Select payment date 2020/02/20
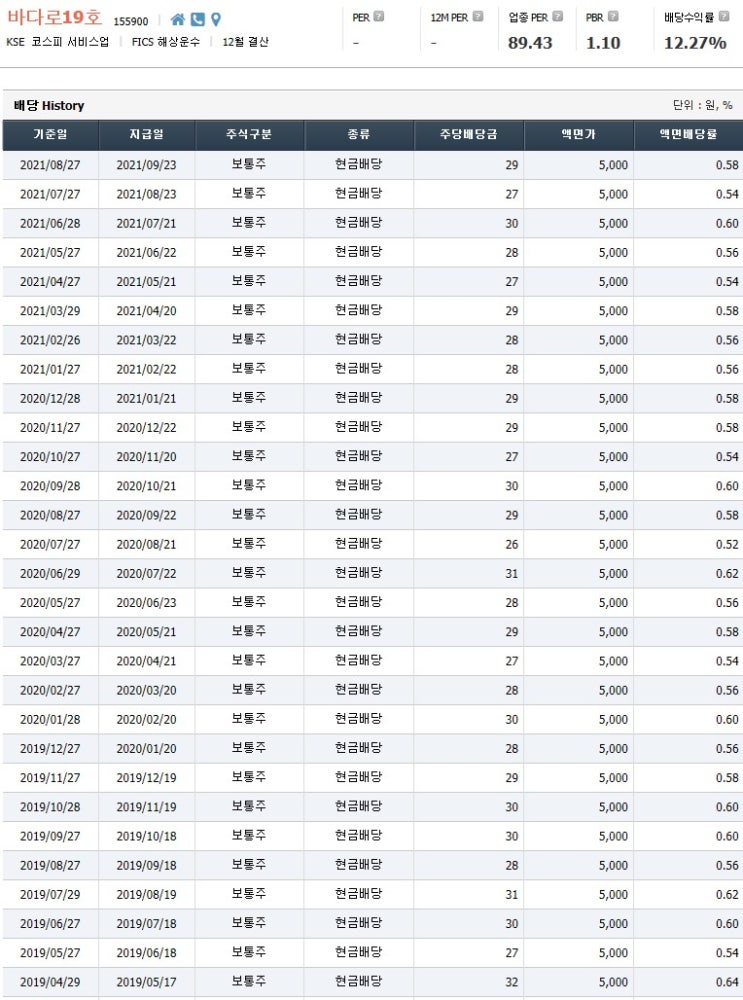Screen dimensions: 743x1000 pos(147,719)
